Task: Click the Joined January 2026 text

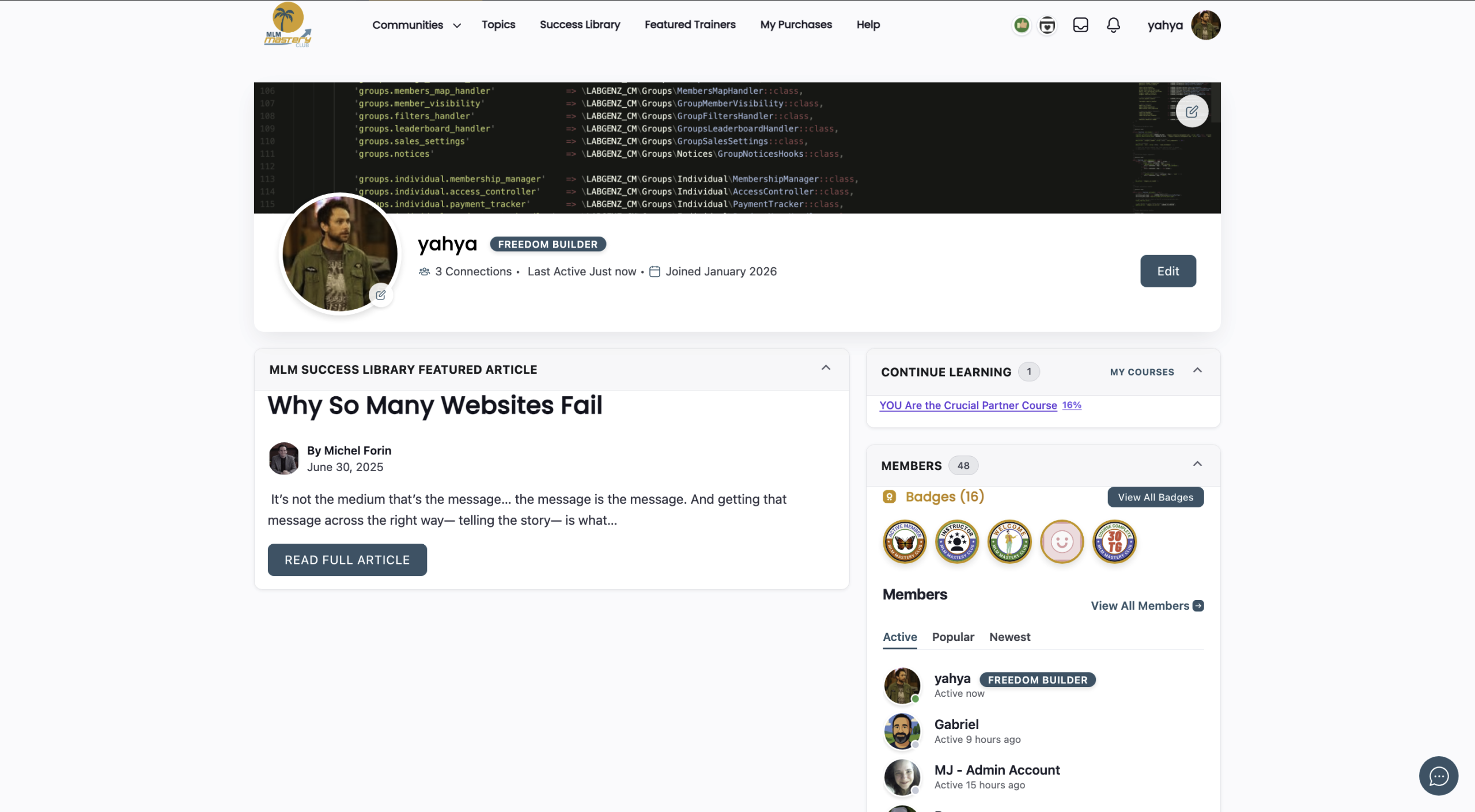Action: pos(721,272)
